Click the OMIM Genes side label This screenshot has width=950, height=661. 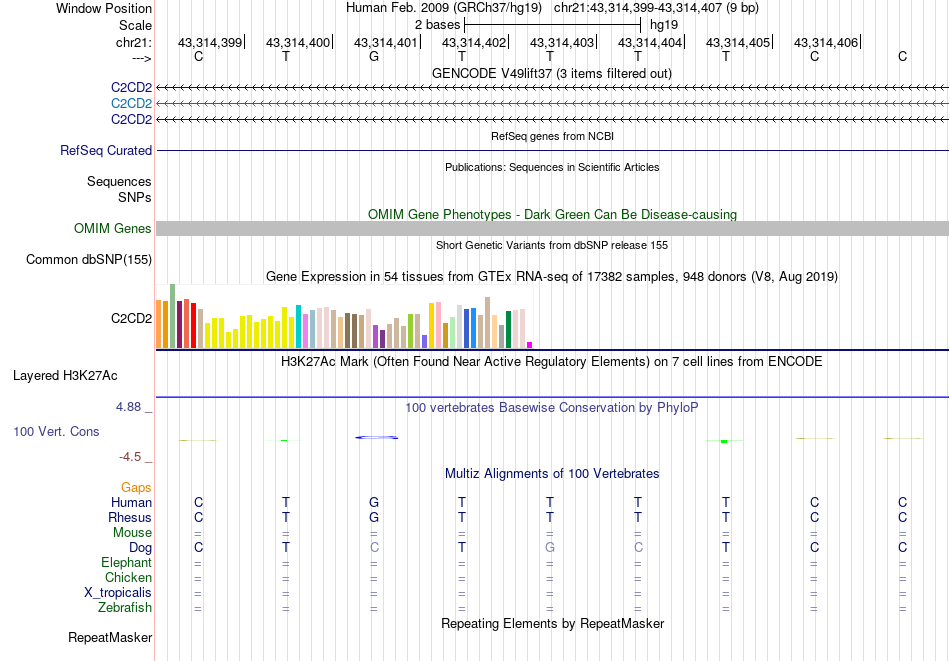(112, 228)
